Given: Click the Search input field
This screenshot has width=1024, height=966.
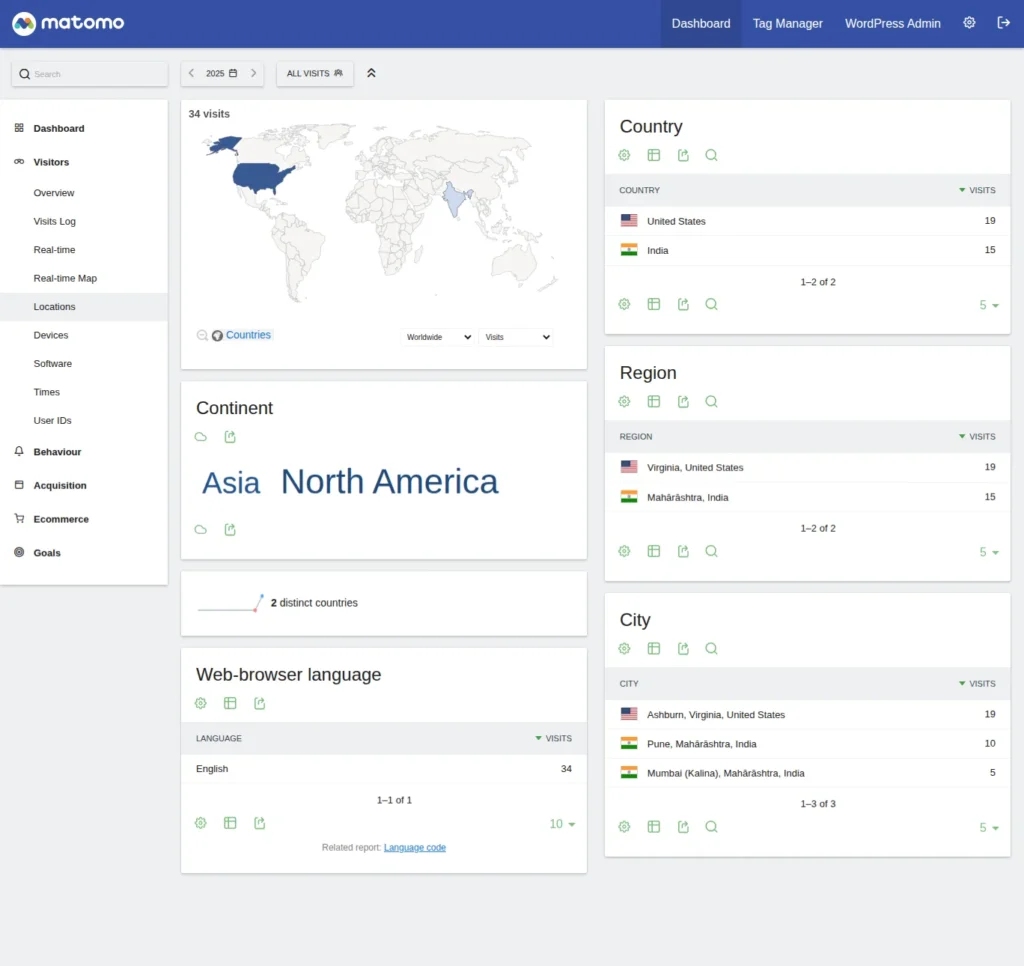Looking at the screenshot, I should click(95, 74).
